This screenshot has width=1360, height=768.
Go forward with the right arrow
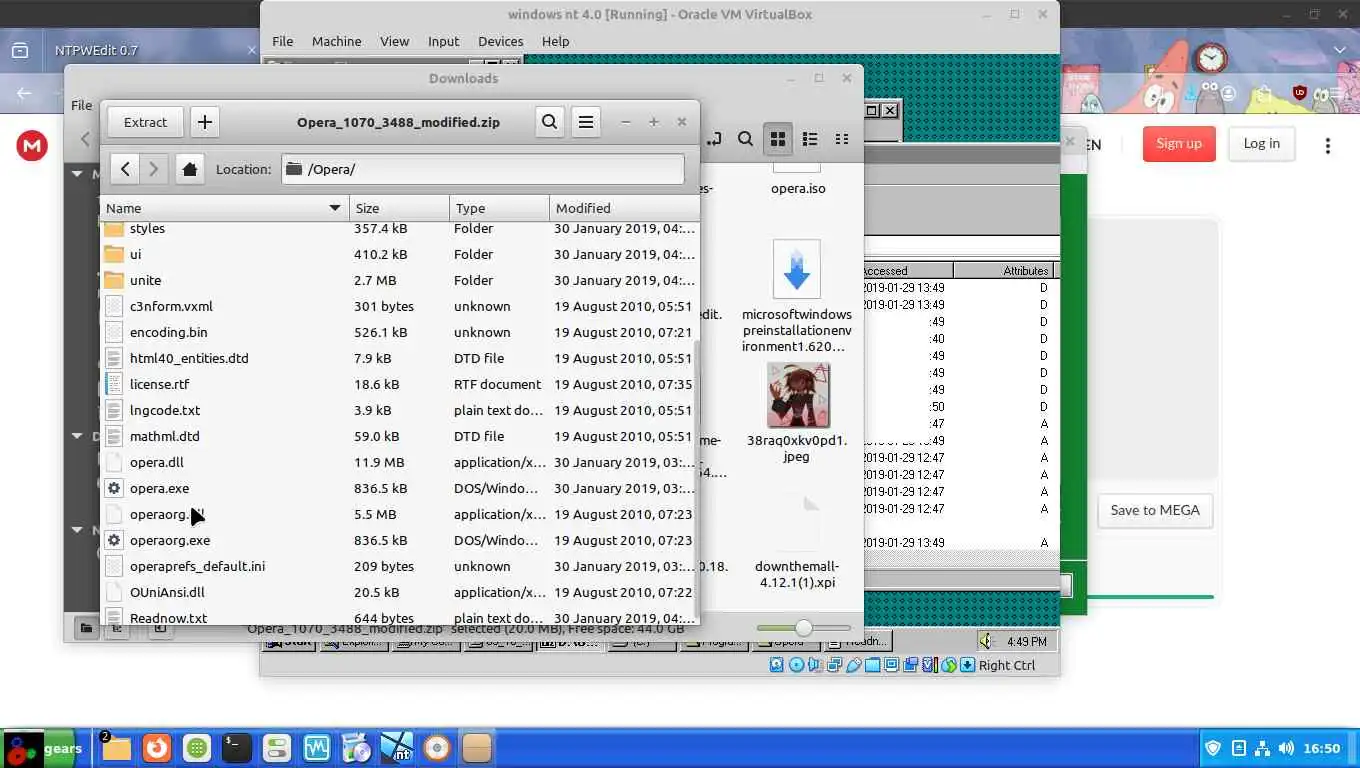(153, 169)
